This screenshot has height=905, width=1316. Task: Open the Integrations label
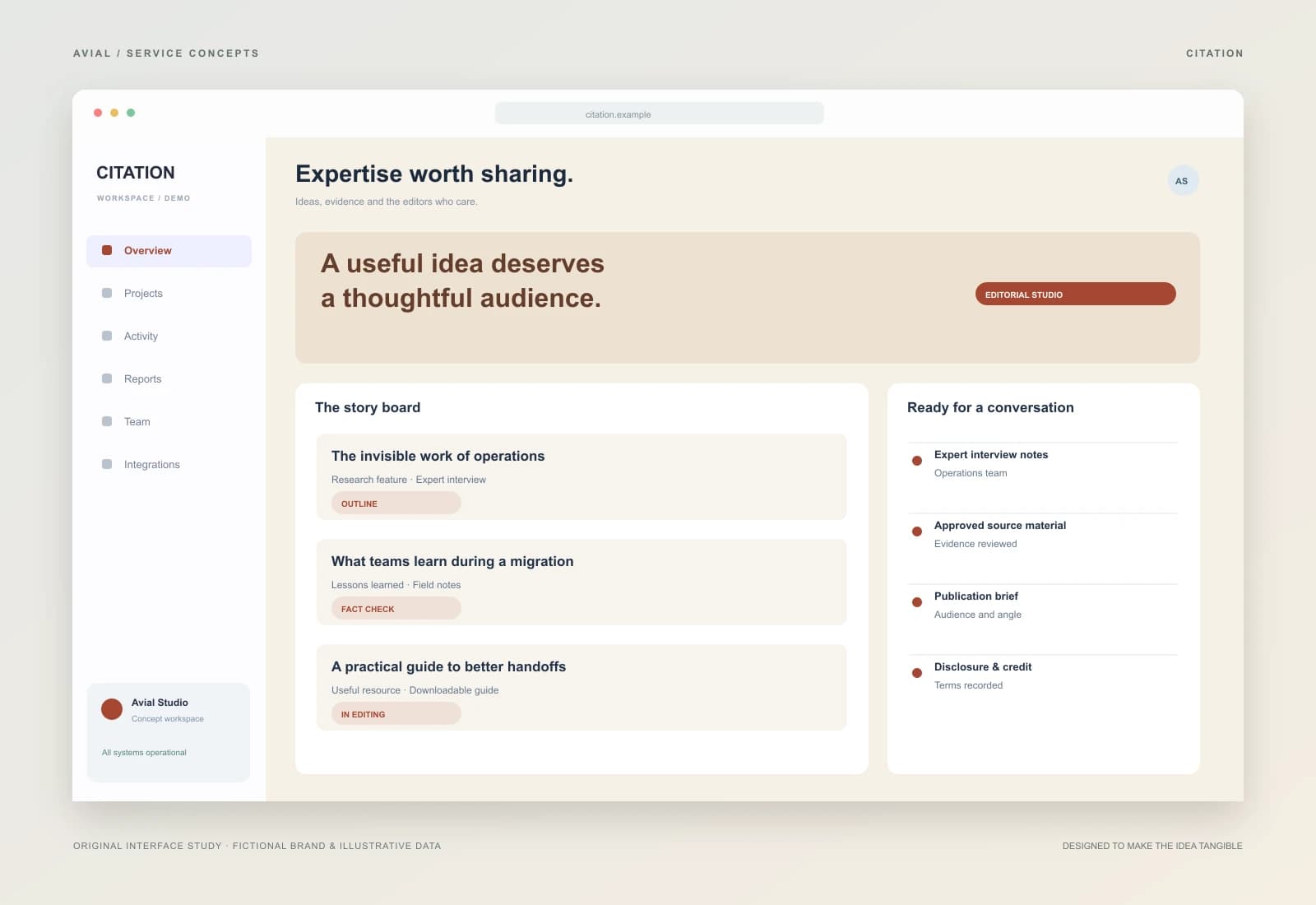point(151,465)
